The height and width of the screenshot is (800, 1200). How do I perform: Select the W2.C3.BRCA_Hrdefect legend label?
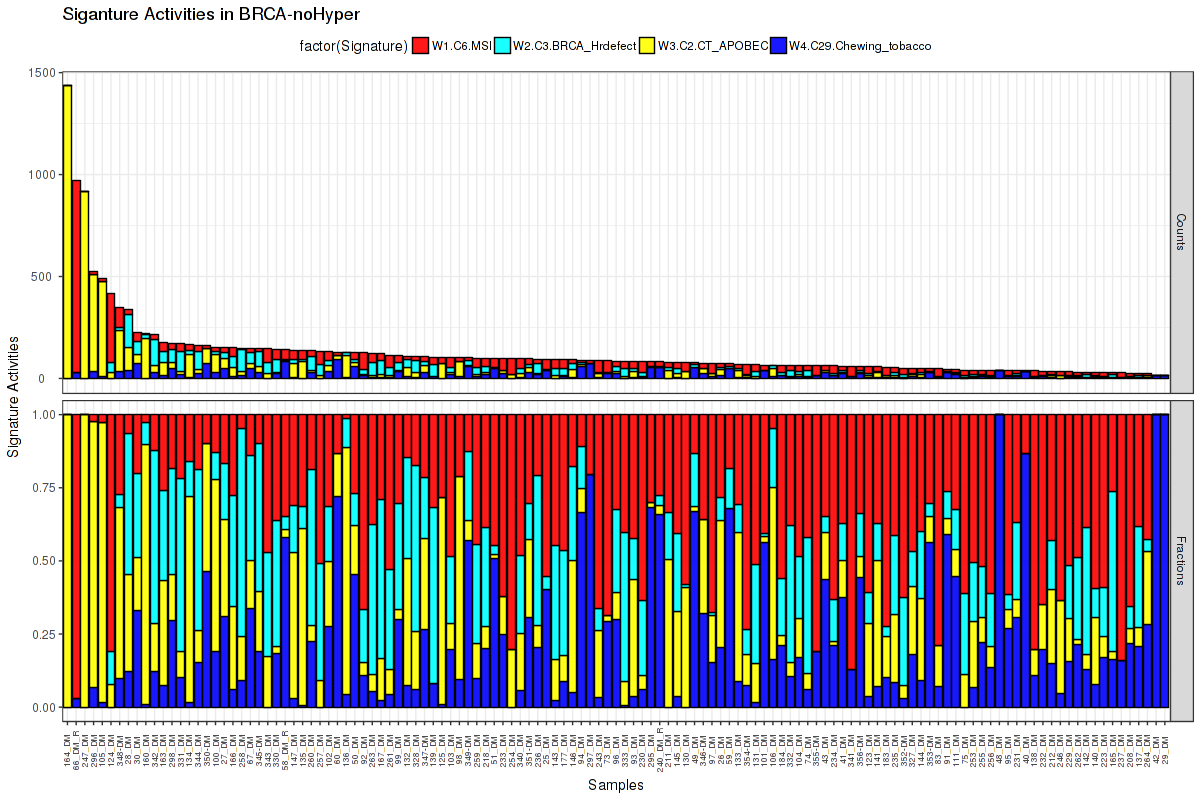(575, 45)
